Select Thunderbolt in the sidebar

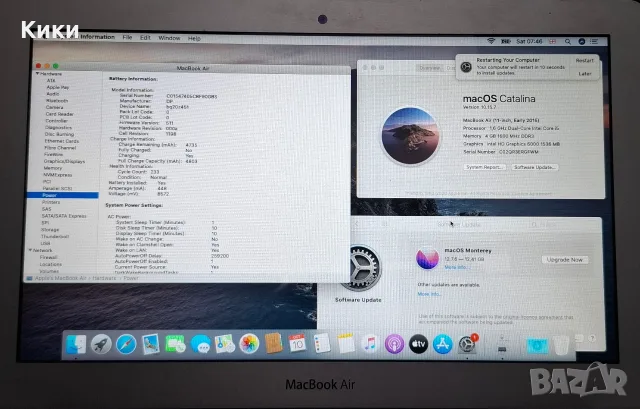pyautogui.click(x=55, y=237)
